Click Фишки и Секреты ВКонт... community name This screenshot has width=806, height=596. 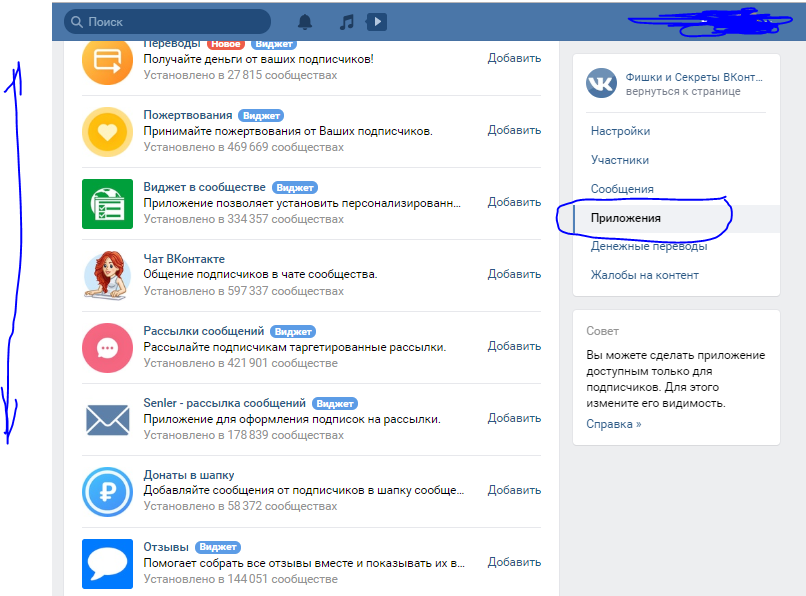694,77
